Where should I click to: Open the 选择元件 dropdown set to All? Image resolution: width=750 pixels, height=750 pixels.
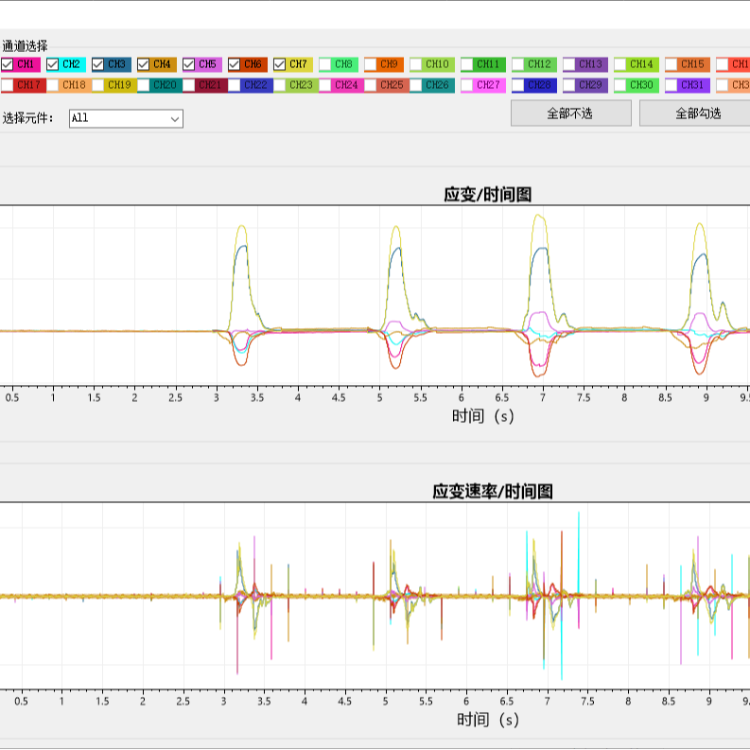click(x=126, y=118)
